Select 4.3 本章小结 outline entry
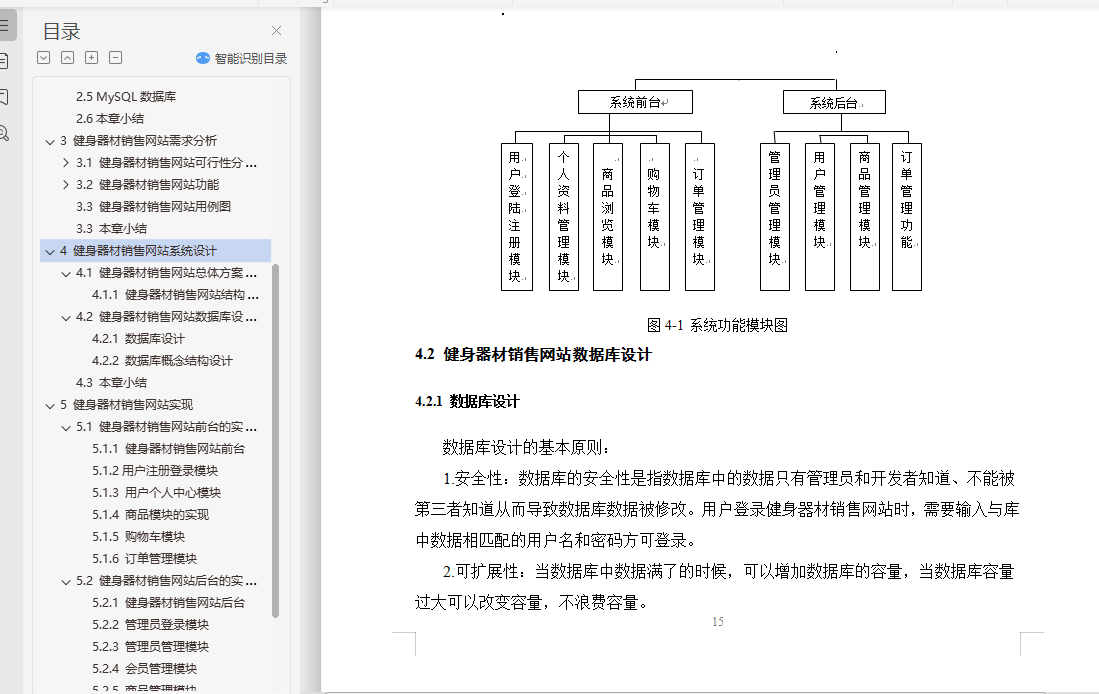 [111, 383]
